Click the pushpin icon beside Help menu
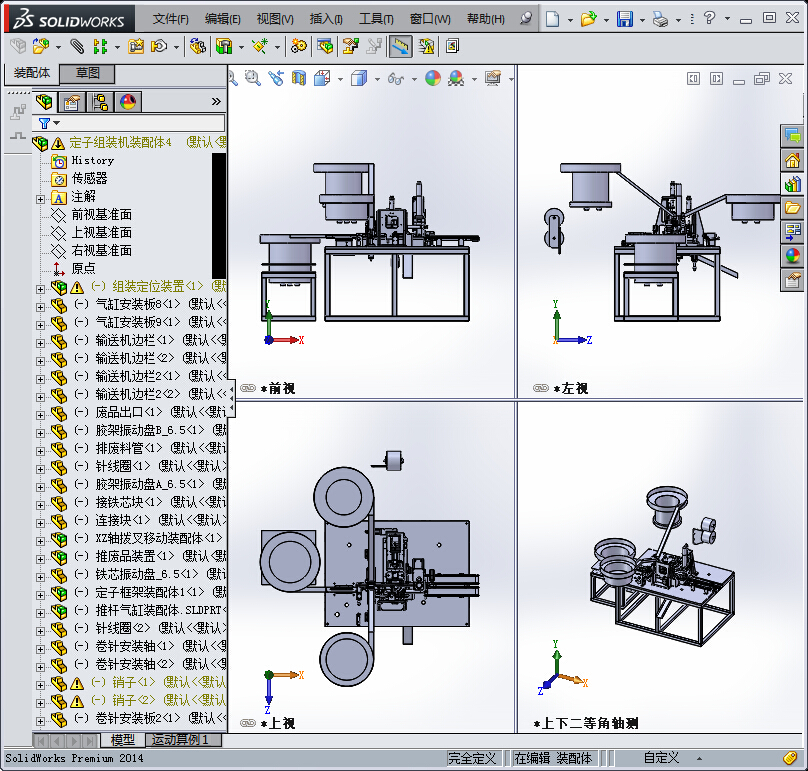Screen dimensions: 808x771 (x=525, y=19)
